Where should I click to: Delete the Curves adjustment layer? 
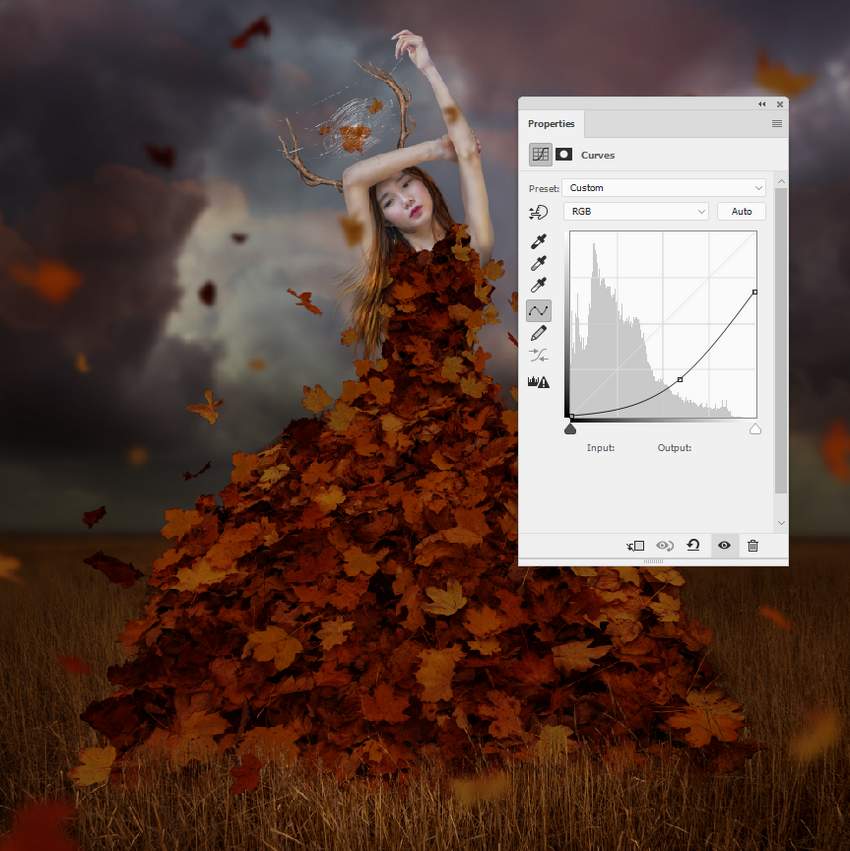[x=753, y=546]
